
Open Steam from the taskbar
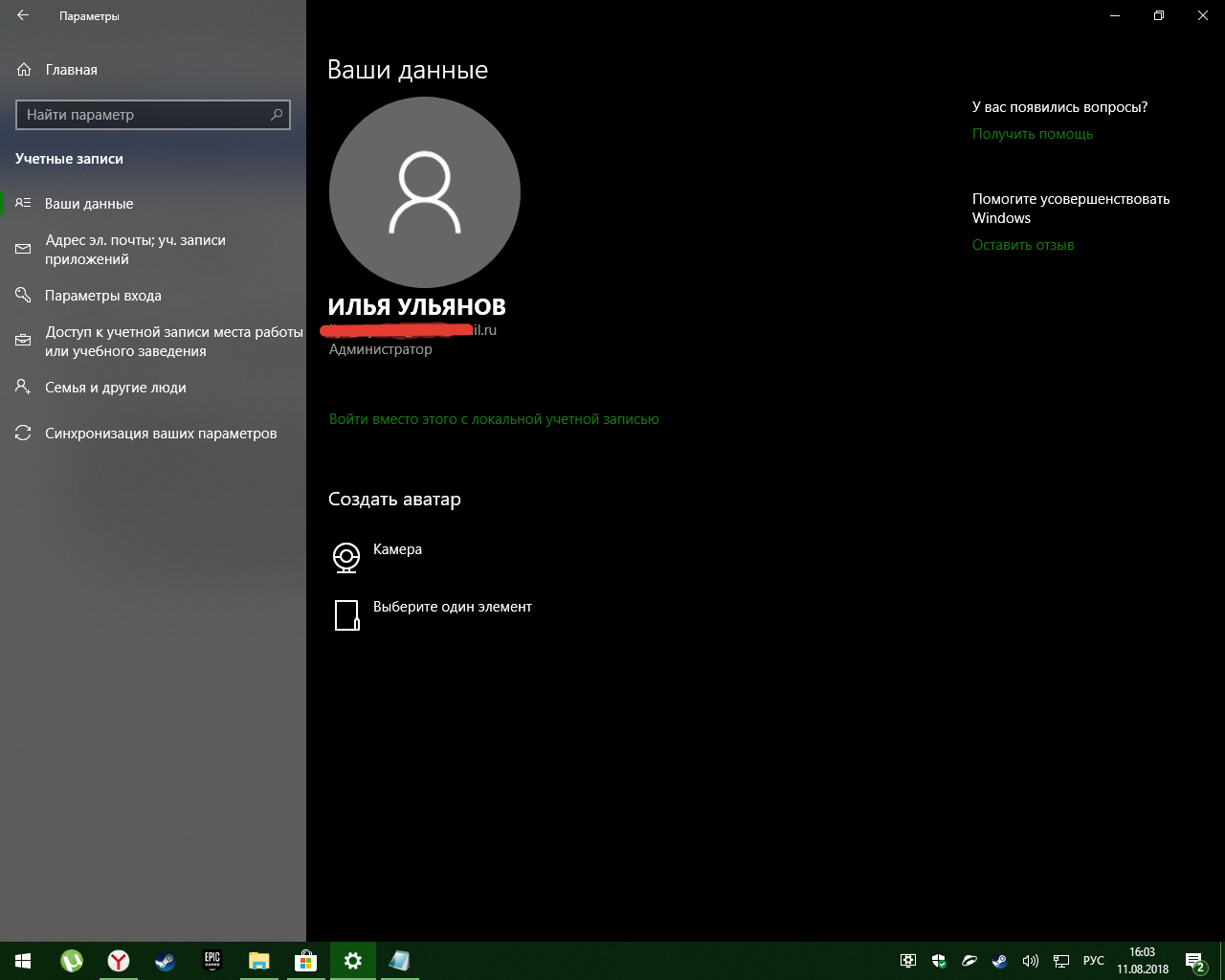165,961
